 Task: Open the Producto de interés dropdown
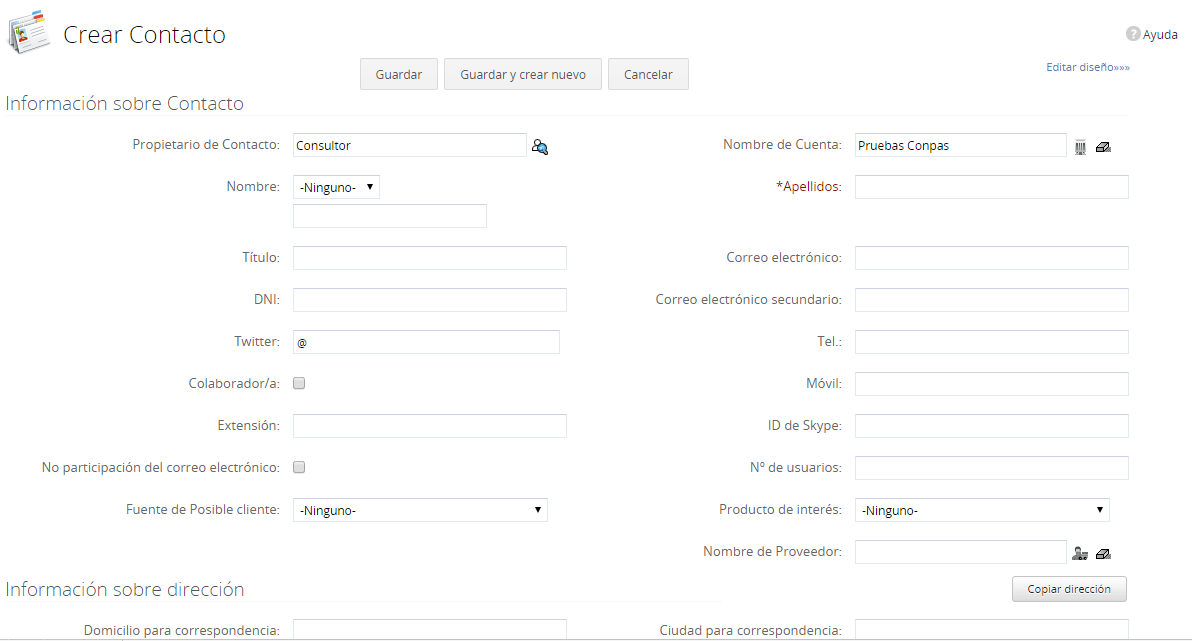tap(982, 510)
